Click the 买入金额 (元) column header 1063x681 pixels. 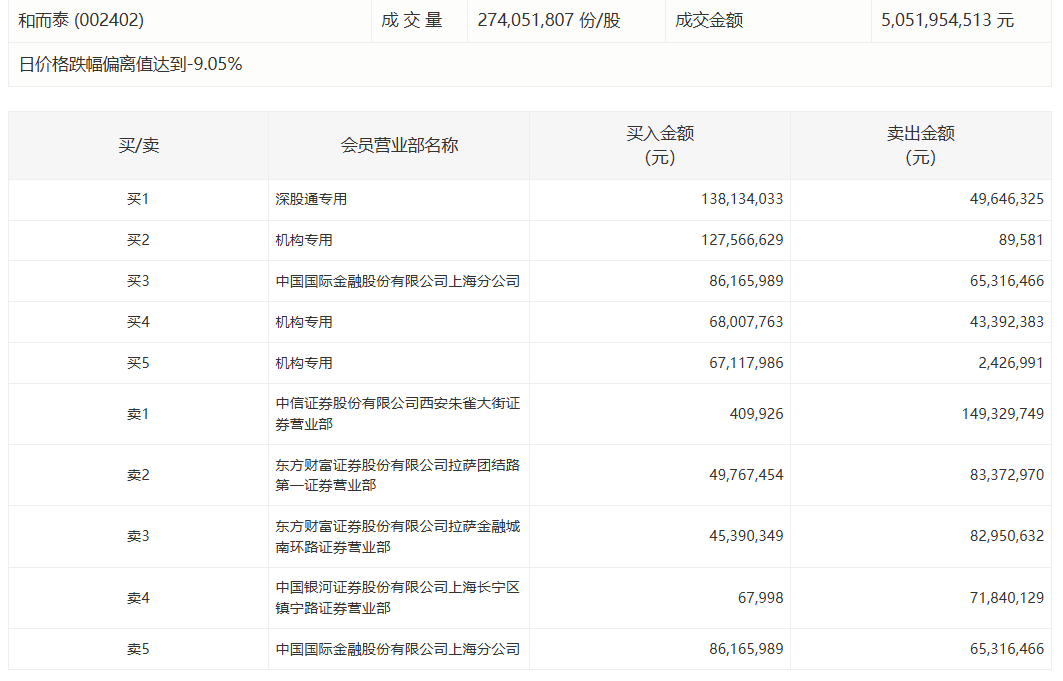(660, 145)
